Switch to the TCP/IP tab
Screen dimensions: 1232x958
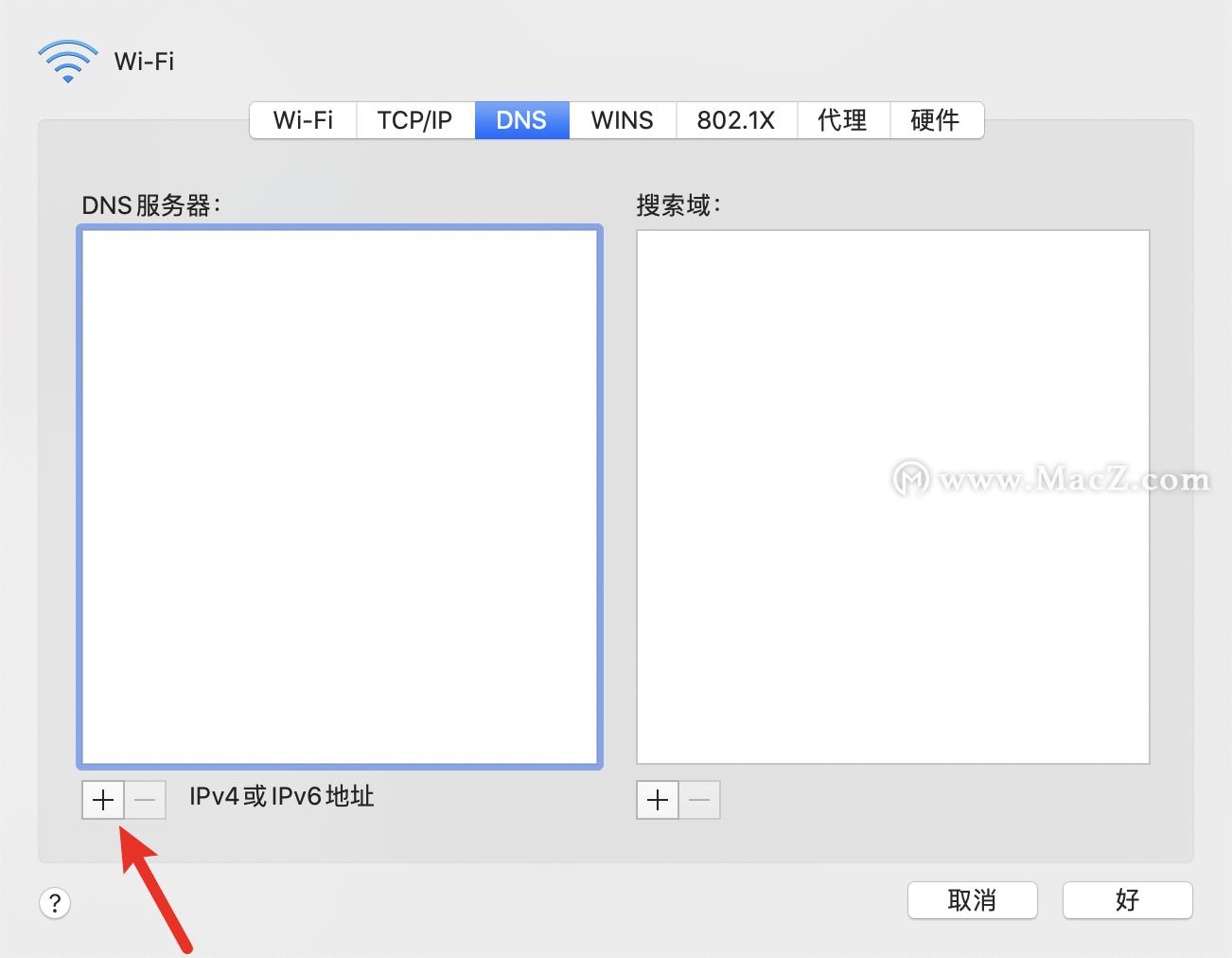point(414,120)
